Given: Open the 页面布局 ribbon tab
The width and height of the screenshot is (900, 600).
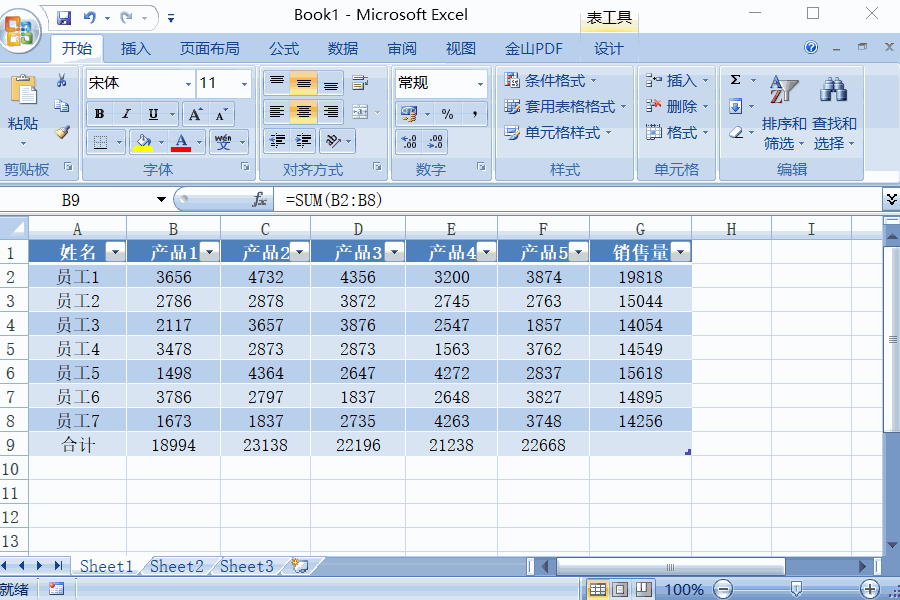Looking at the screenshot, I should (x=210, y=49).
